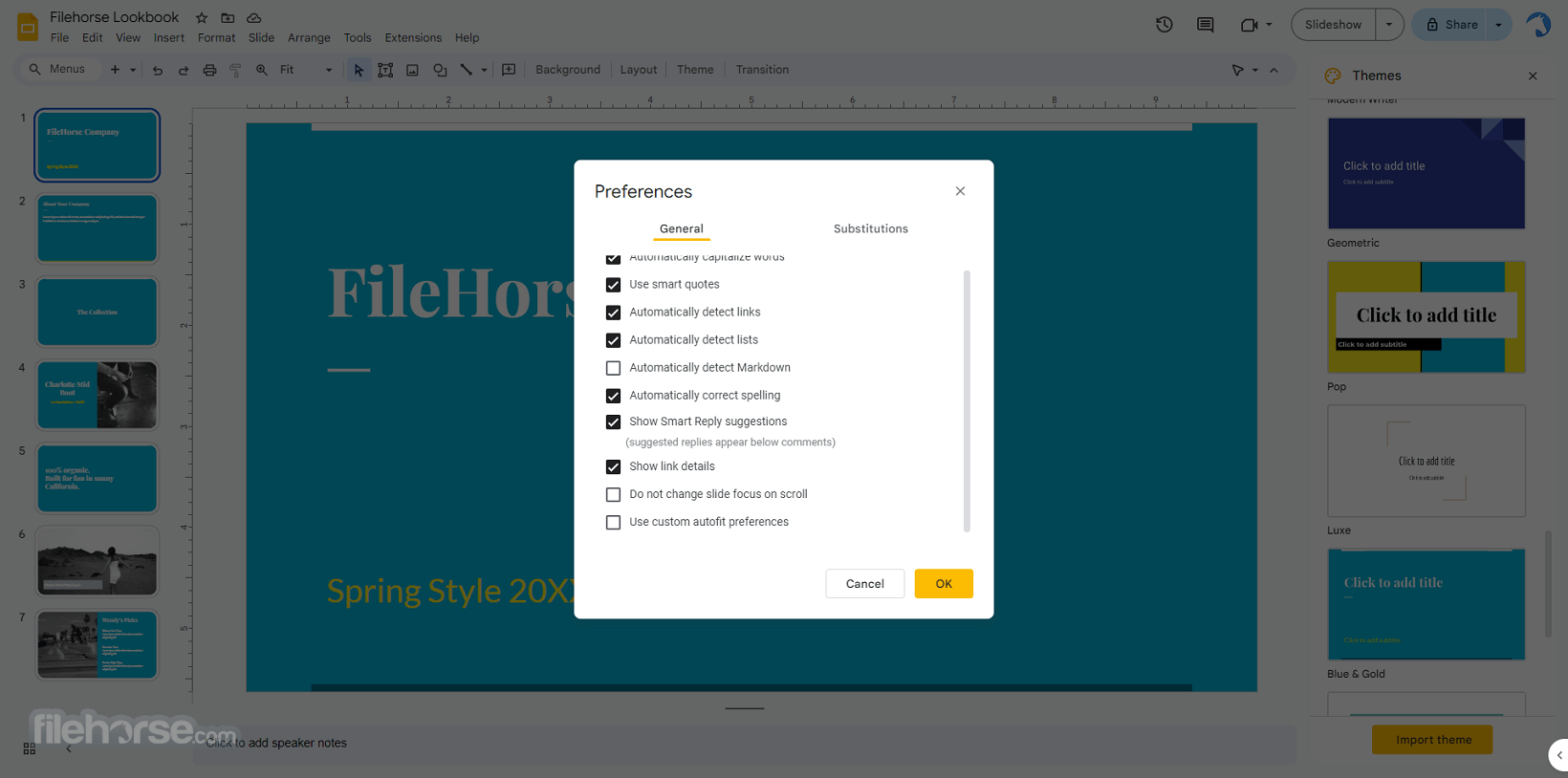Click the insert shape icon
Image resolution: width=1568 pixels, height=778 pixels.
pyautogui.click(x=440, y=70)
